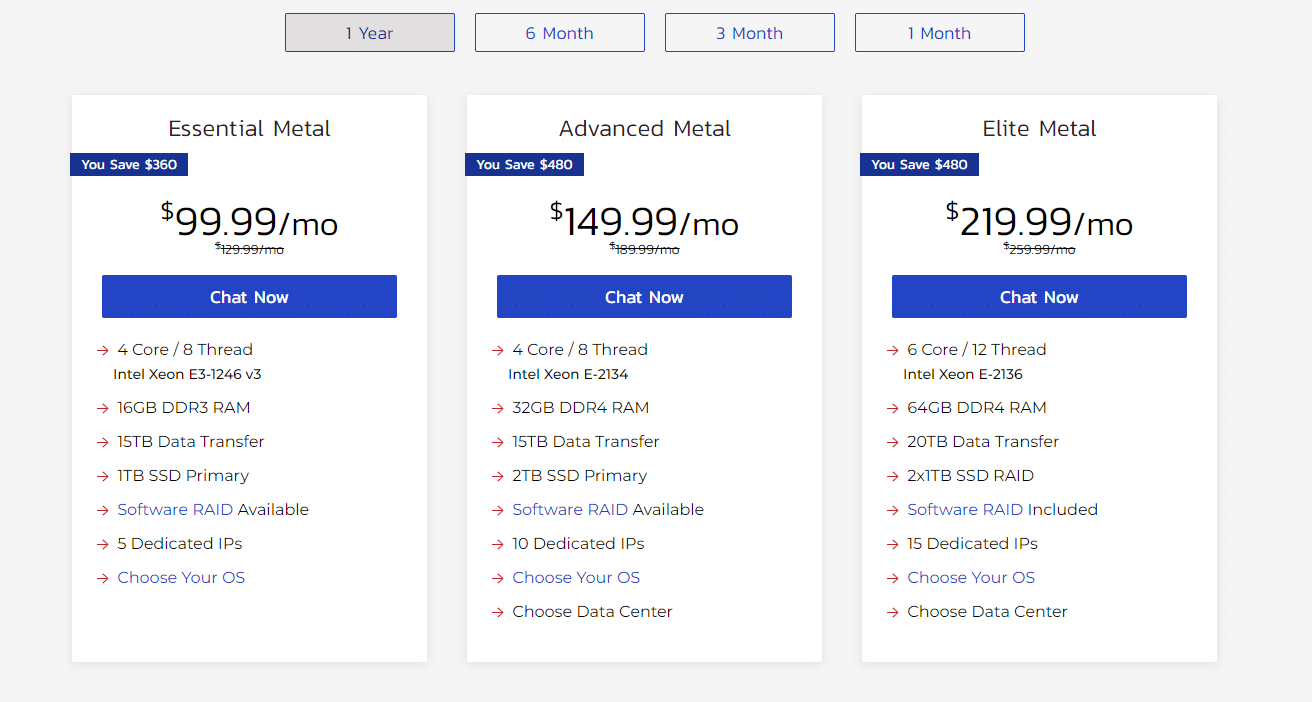
Task: Click the arrow icon beside 32GB DDR4 RAM
Action: point(497,408)
